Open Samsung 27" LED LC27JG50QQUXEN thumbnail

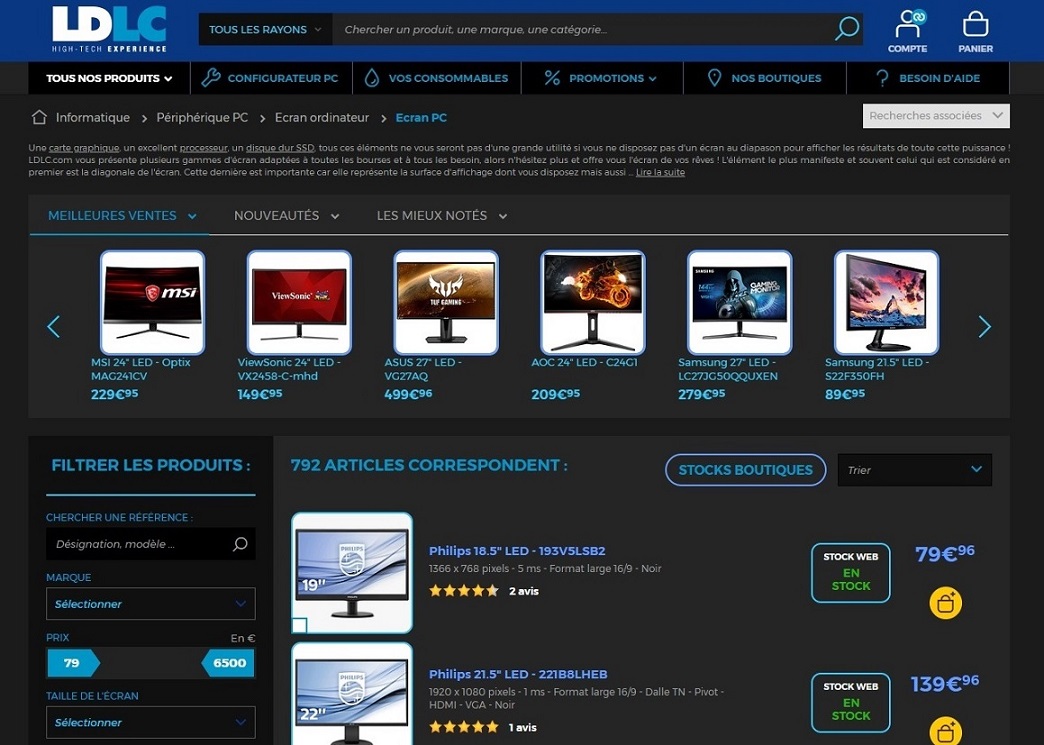(x=740, y=302)
